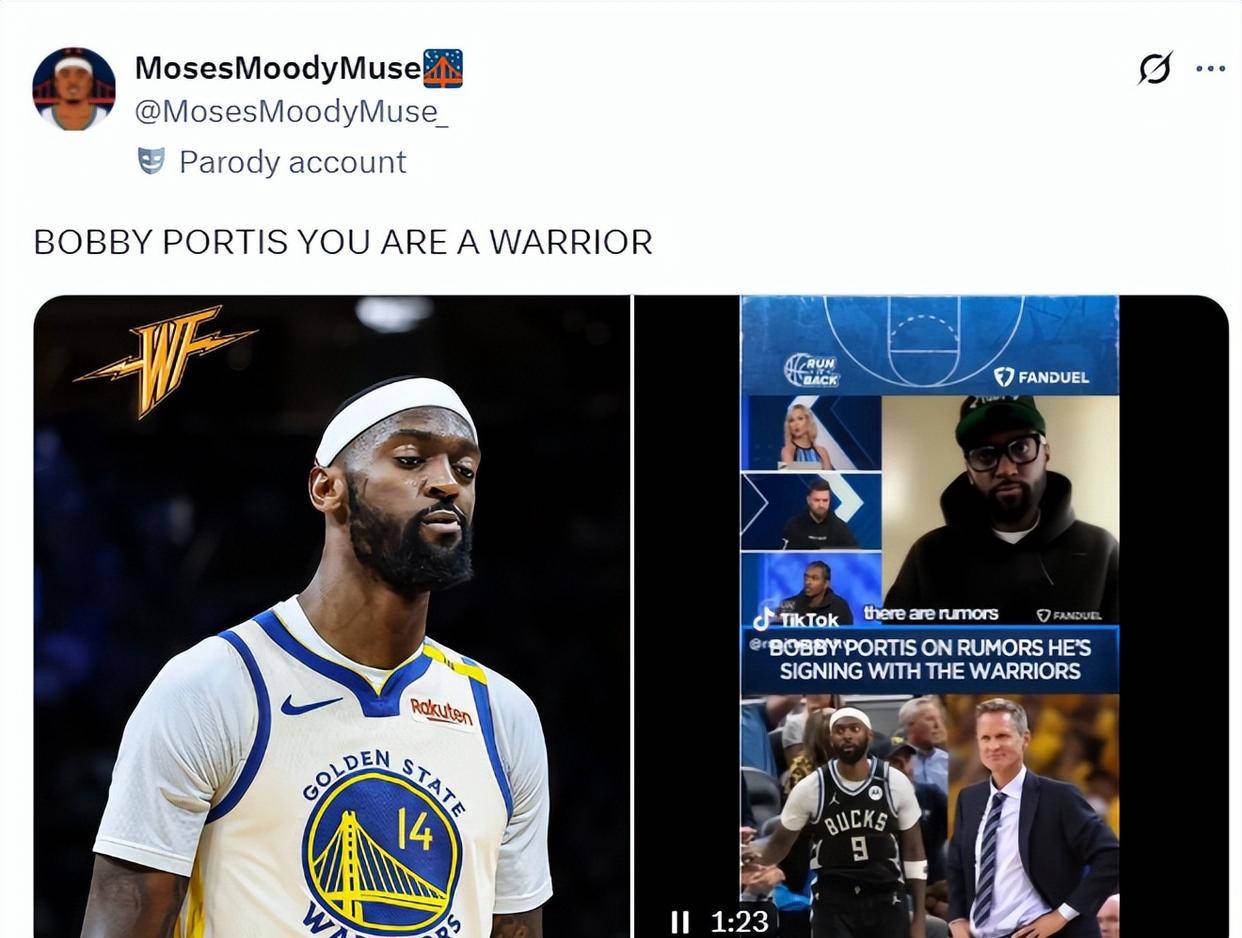This screenshot has height=938, width=1242.
Task: Click the Run It Back logo
Action: pos(812,370)
